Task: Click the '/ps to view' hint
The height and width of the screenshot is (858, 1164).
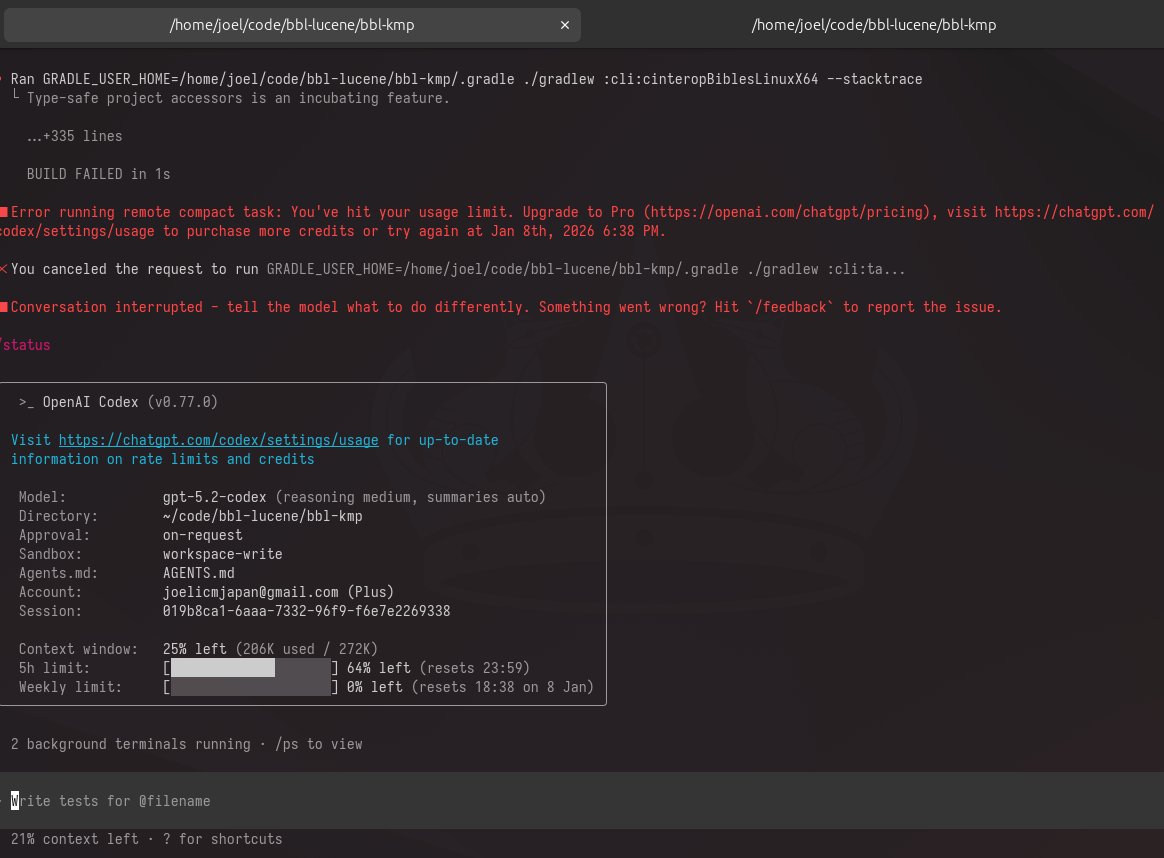Action: [319, 744]
